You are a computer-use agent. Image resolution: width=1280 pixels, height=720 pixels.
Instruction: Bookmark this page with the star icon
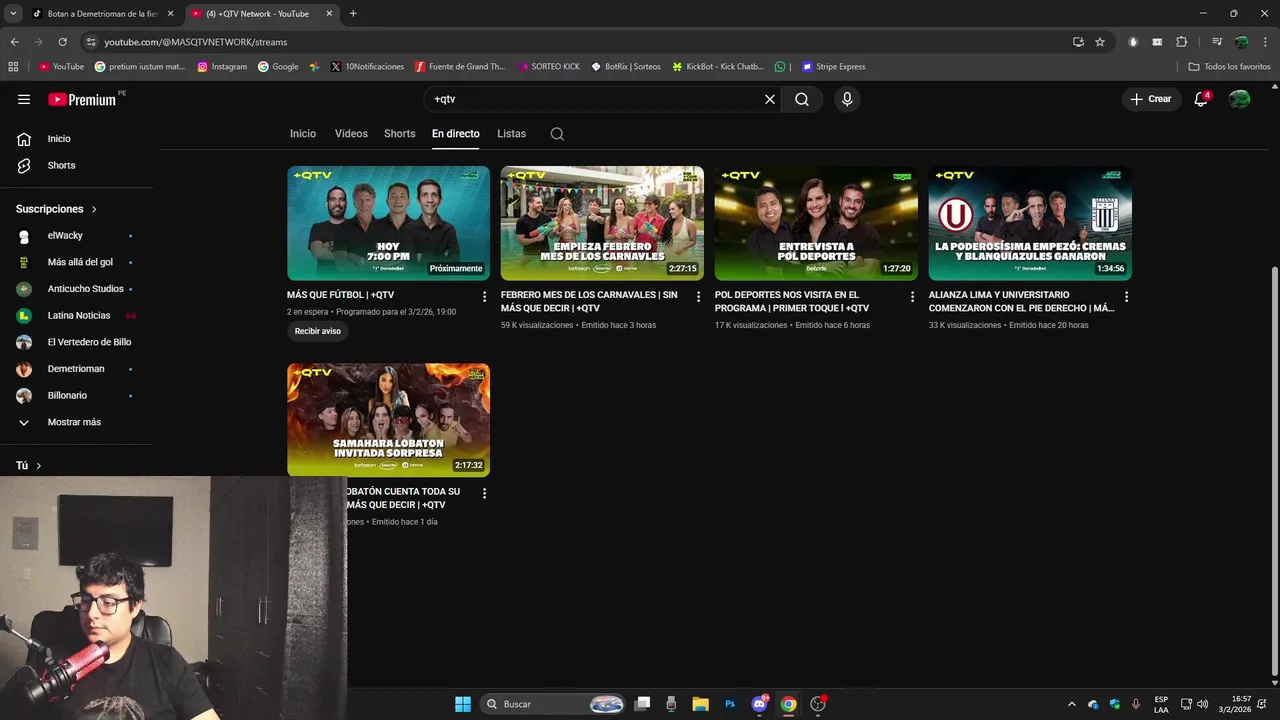pyautogui.click(x=1100, y=42)
